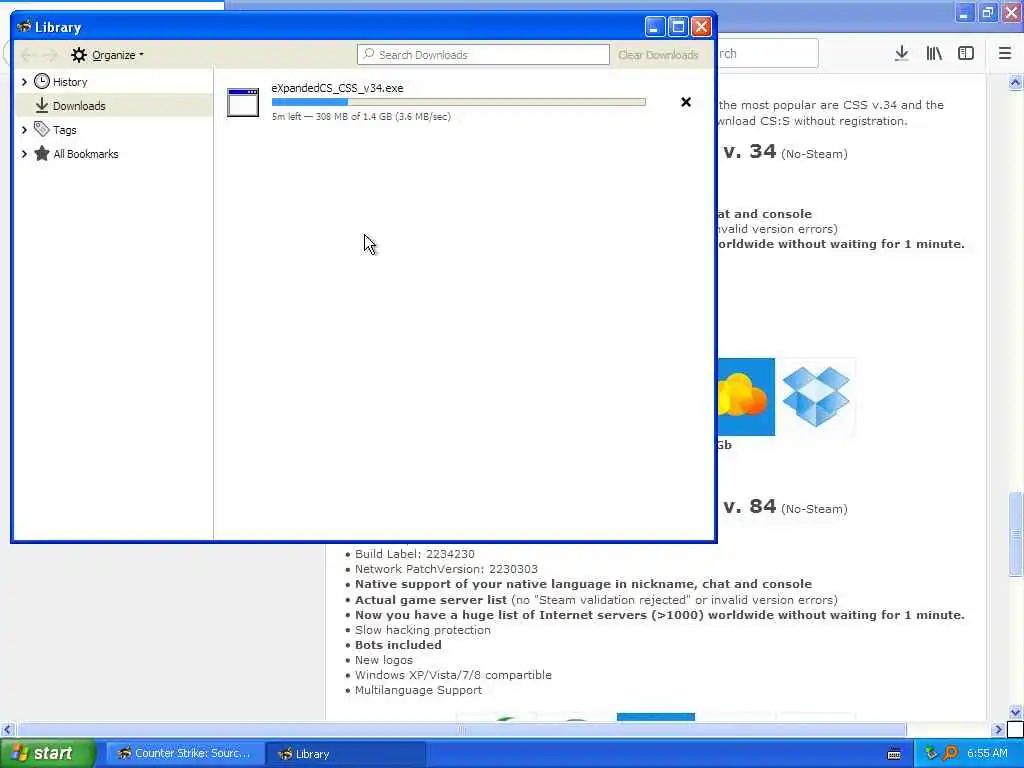Select History in the Library sidebar
1024x768 pixels.
click(70, 82)
